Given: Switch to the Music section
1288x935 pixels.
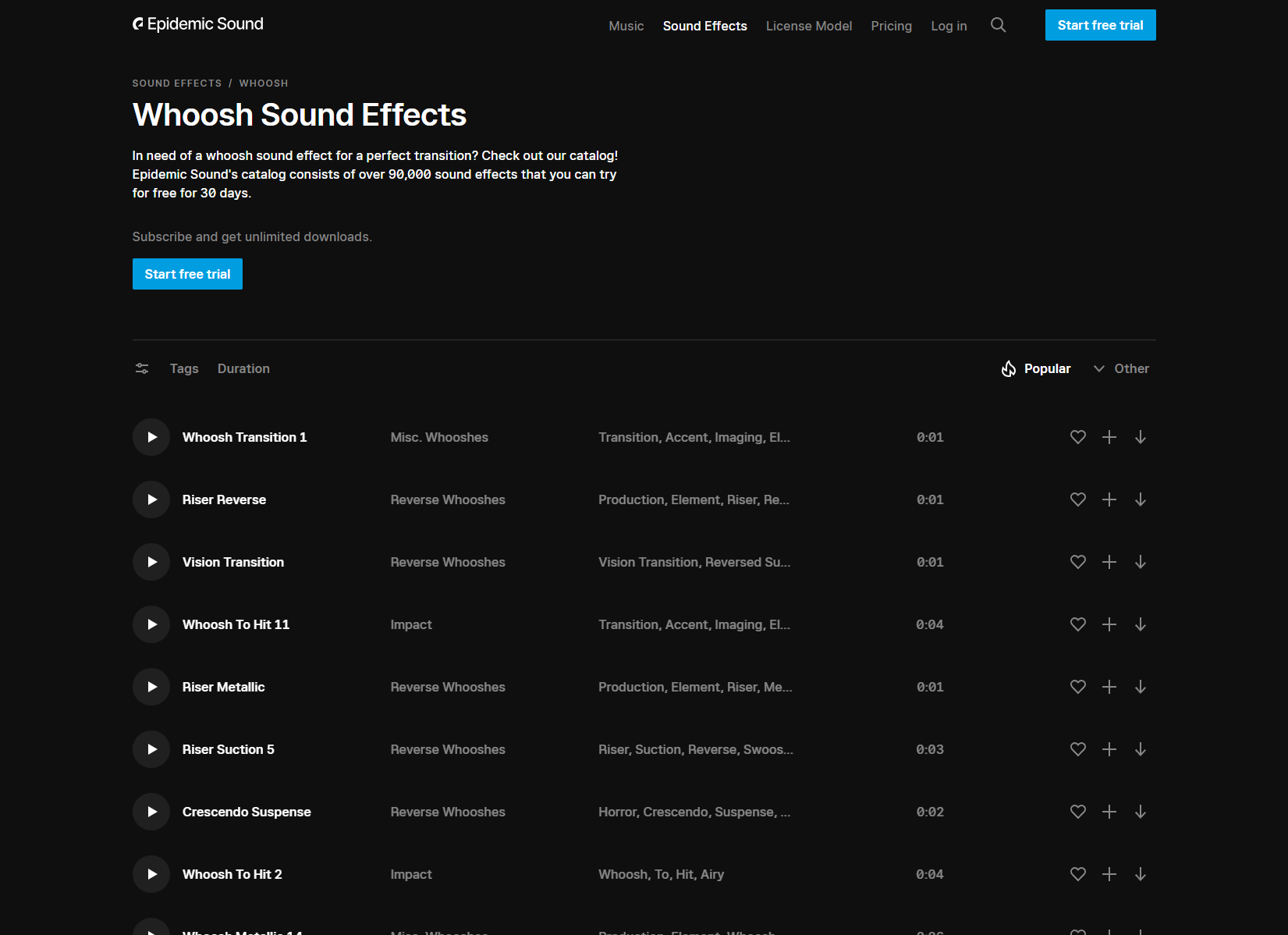Looking at the screenshot, I should [626, 25].
